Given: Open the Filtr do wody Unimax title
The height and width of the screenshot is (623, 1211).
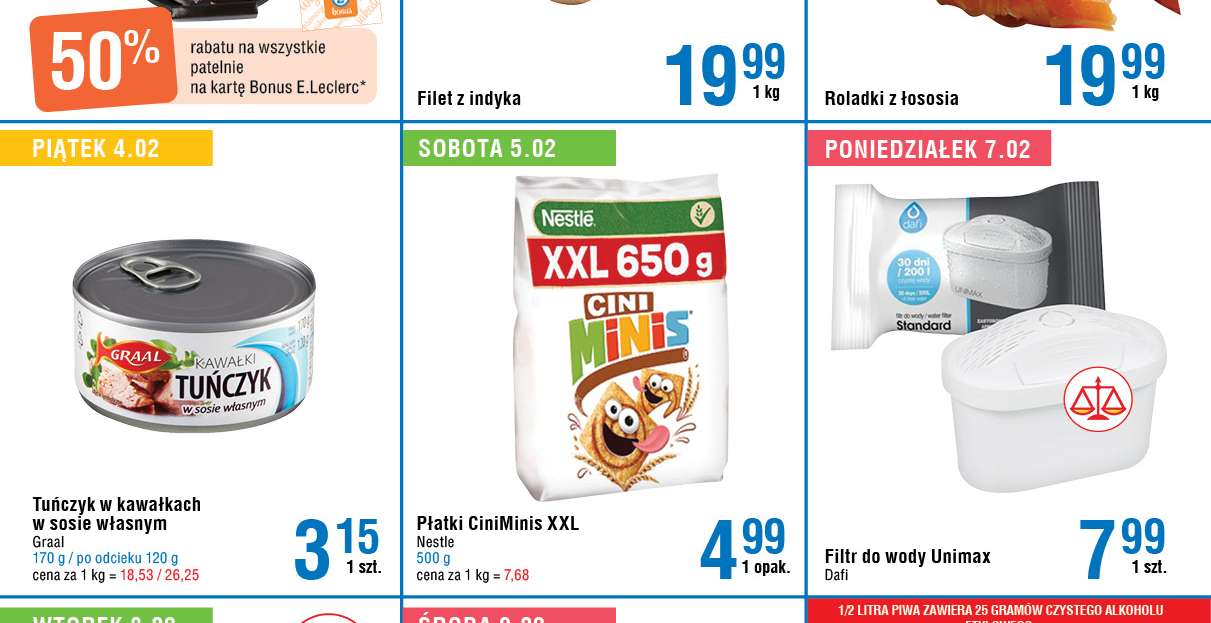Looking at the screenshot, I should [x=908, y=556].
